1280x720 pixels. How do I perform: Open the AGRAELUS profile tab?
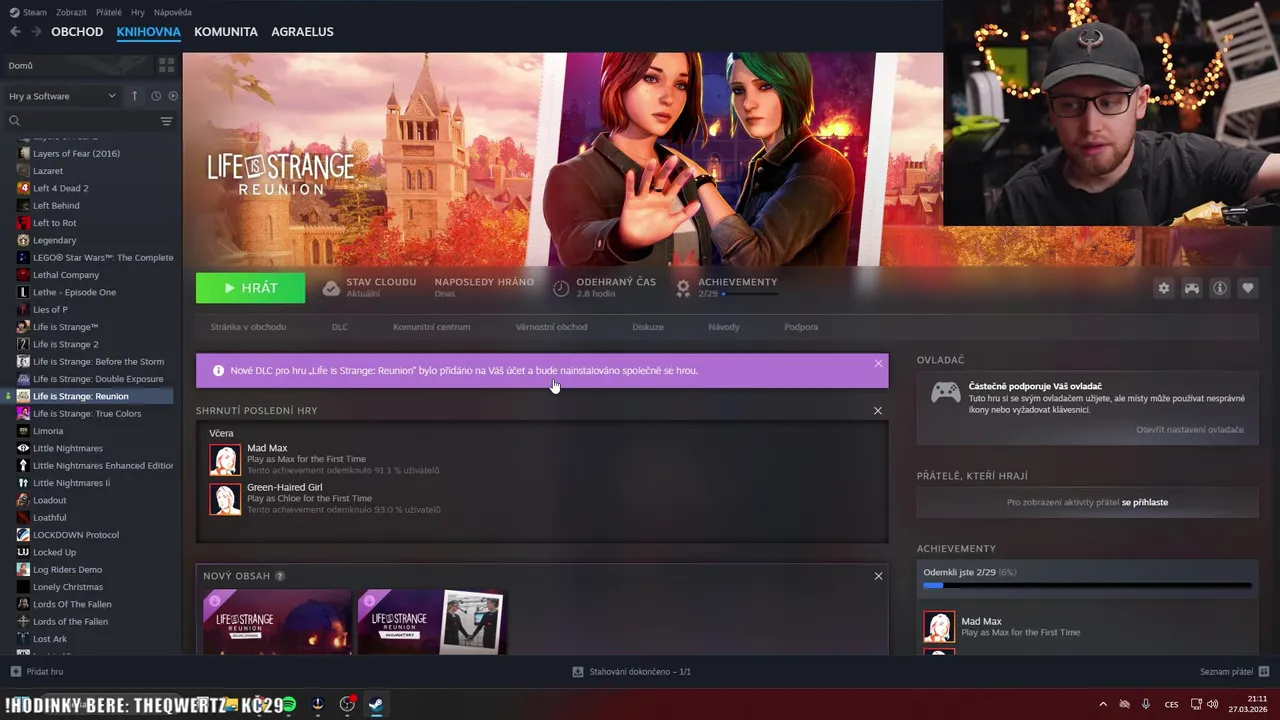pos(303,32)
